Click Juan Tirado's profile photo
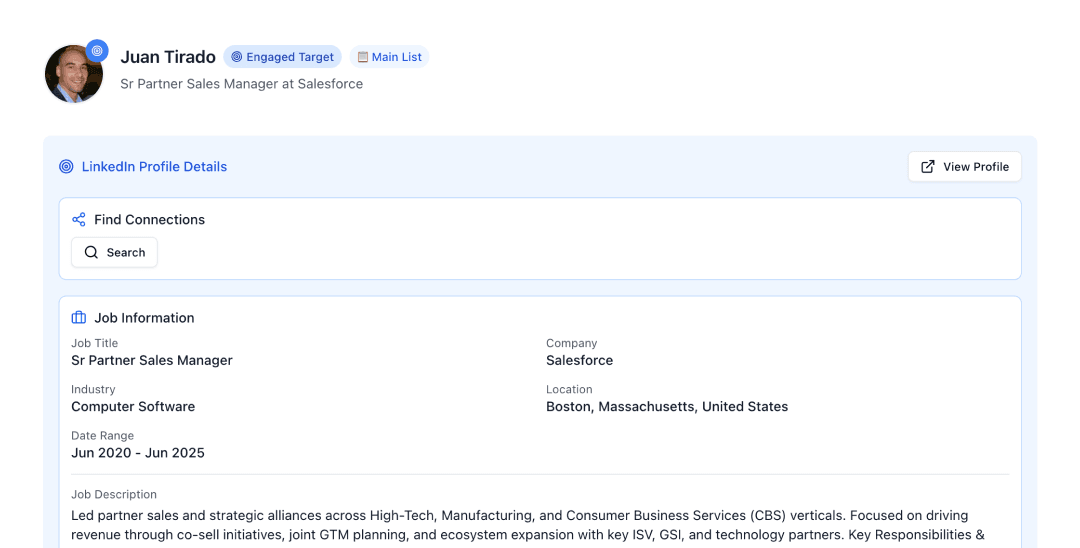1080x548 pixels. pos(71,76)
